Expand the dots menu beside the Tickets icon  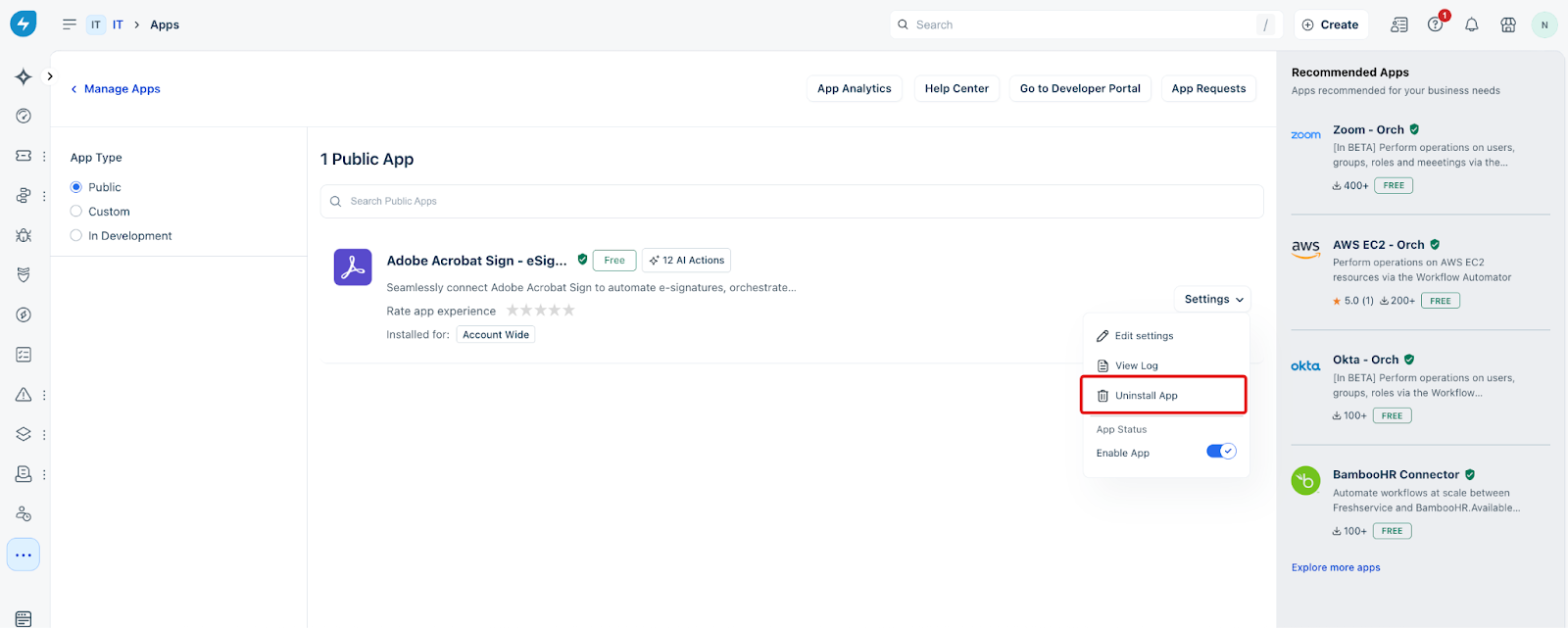tap(44, 156)
